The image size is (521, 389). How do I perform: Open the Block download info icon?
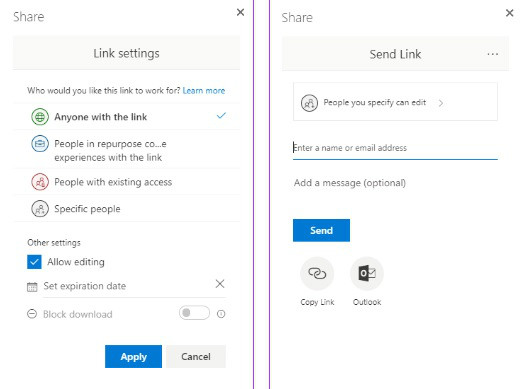[221, 314]
